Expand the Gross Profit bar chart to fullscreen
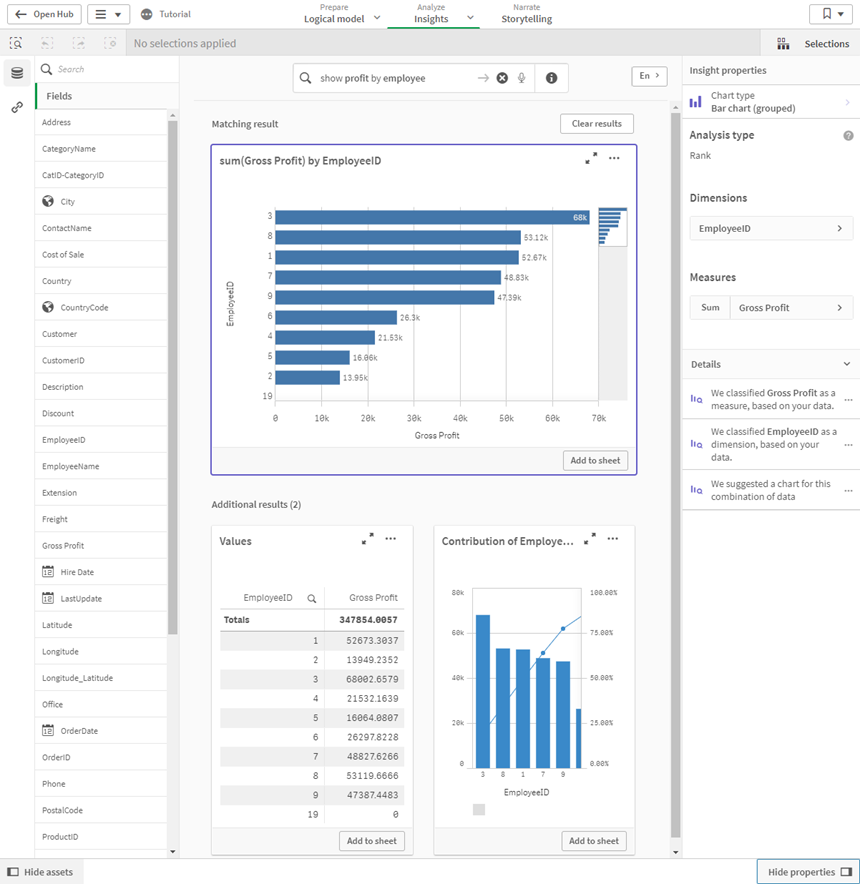The image size is (860, 884). (590, 158)
